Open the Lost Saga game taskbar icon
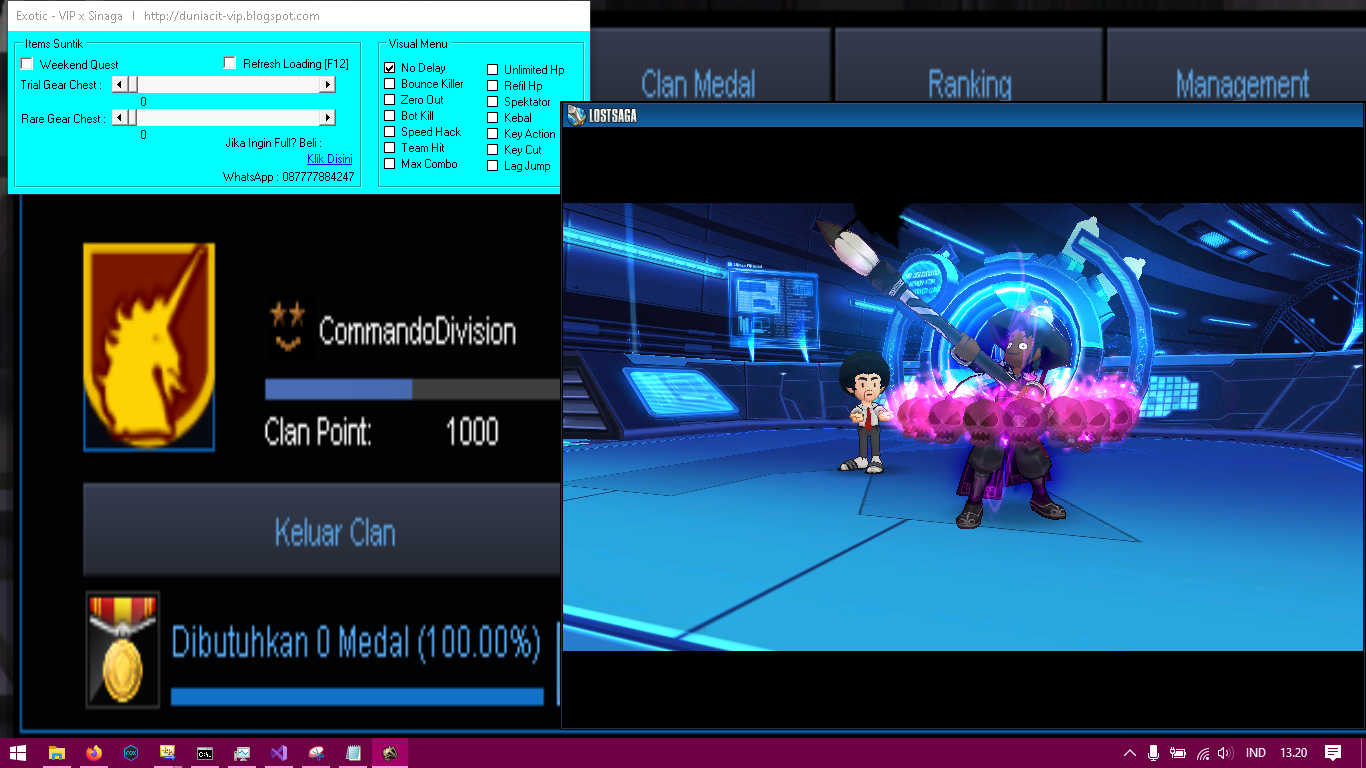 pyautogui.click(x=390, y=753)
